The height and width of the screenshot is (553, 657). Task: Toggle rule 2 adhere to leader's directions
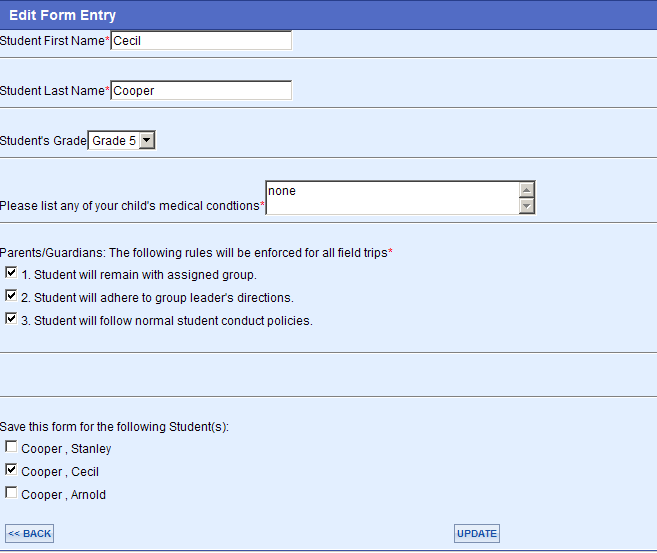tap(11, 296)
